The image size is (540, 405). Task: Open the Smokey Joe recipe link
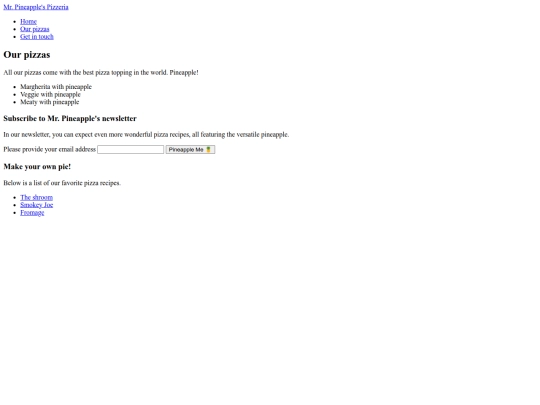click(x=37, y=205)
